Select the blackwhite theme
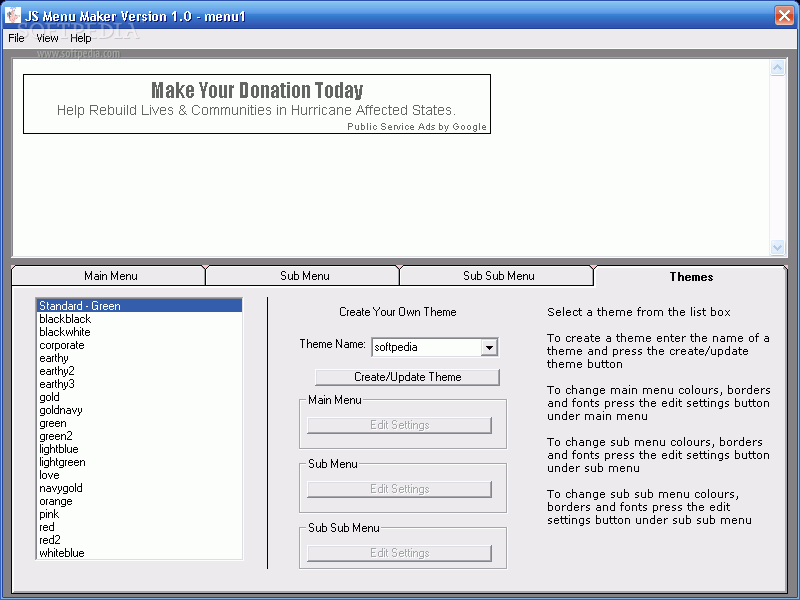This screenshot has width=800, height=600. click(140, 332)
